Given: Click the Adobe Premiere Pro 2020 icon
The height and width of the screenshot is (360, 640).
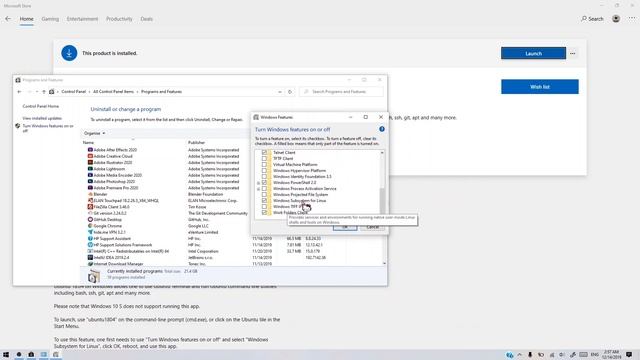Looking at the screenshot, I should coord(90,188).
